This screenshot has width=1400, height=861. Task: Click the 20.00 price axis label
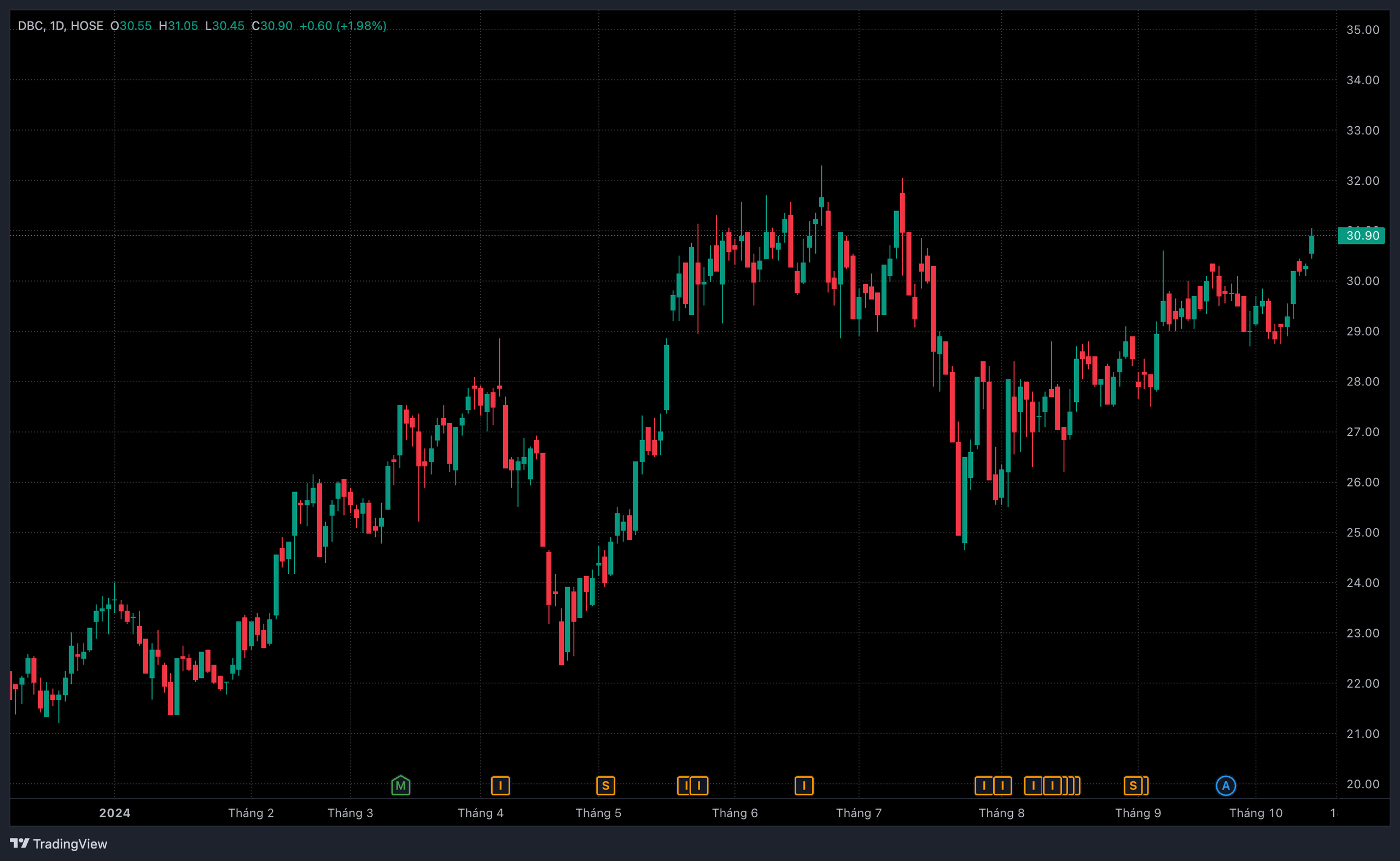[1362, 784]
